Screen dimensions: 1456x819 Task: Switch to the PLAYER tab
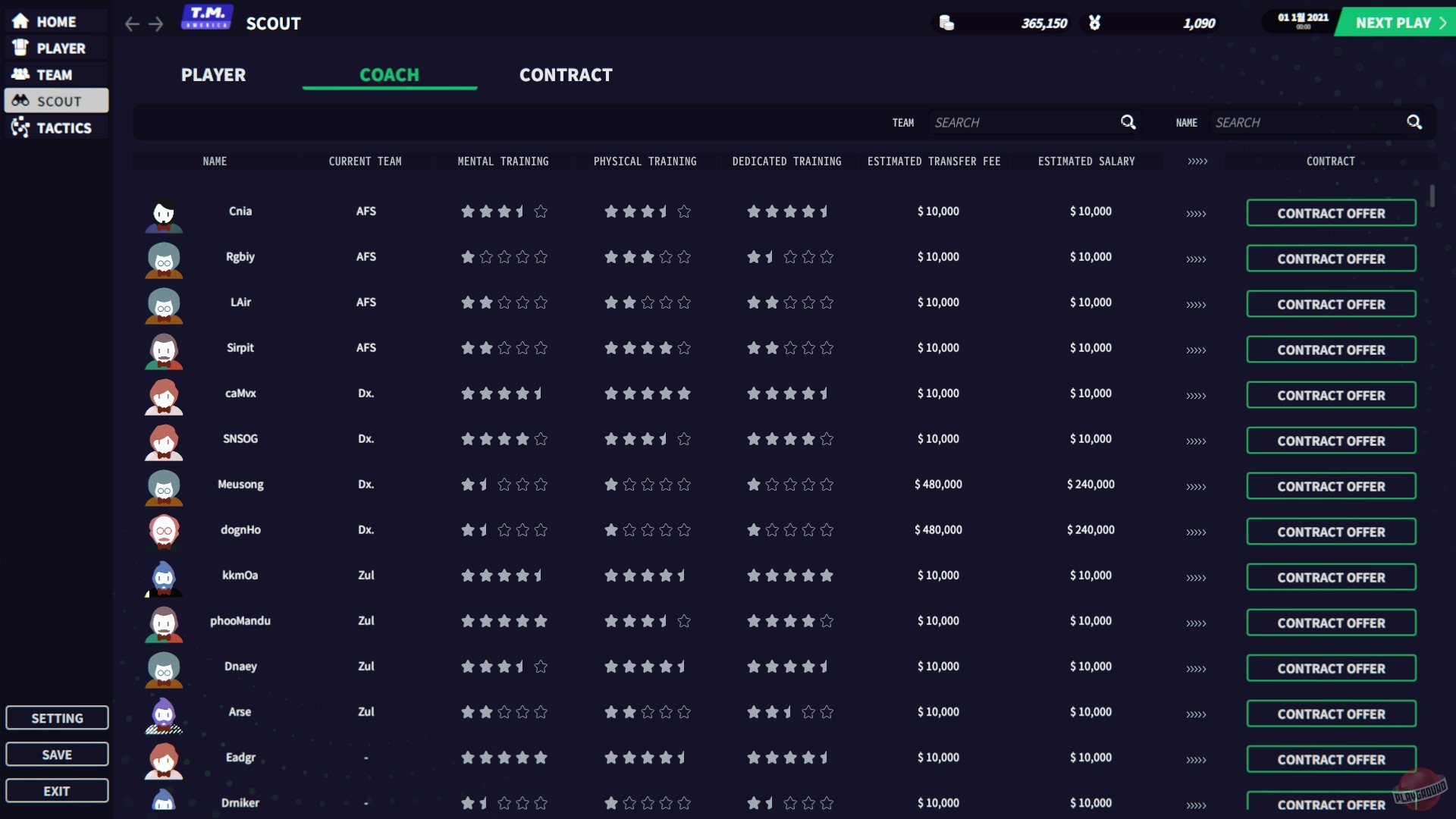[x=213, y=75]
